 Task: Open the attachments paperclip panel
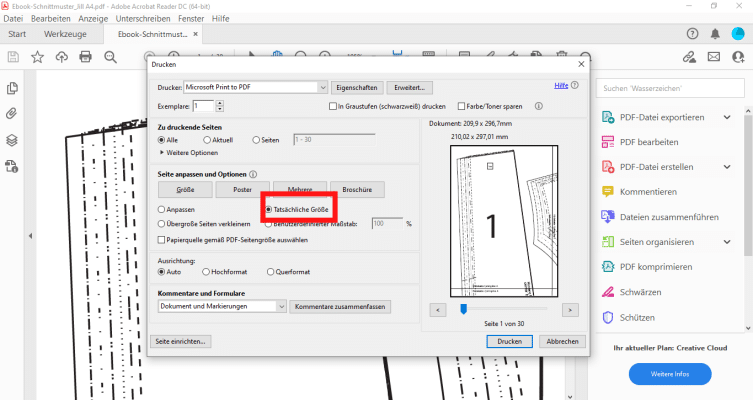point(13,114)
